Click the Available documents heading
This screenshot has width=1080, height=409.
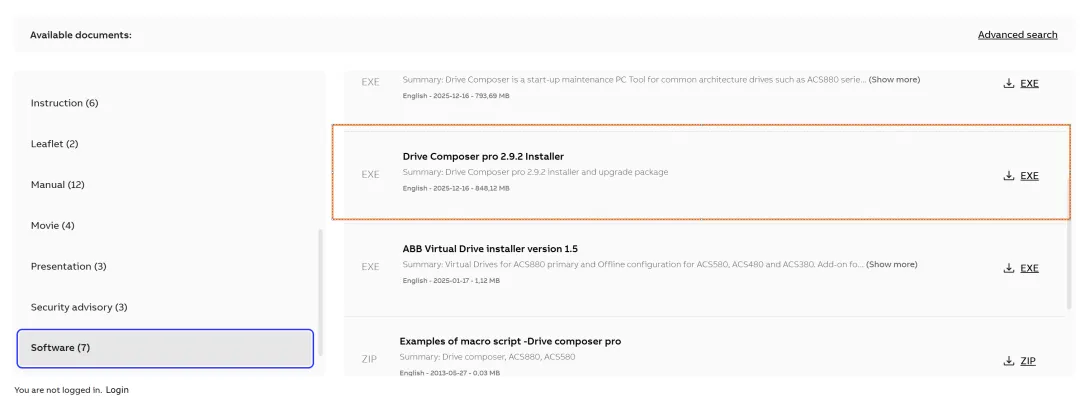[x=81, y=34]
